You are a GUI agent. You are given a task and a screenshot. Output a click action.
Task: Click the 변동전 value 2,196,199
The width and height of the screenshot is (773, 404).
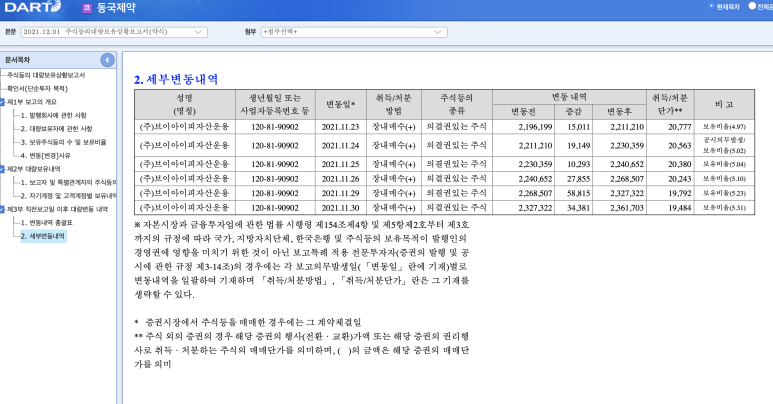(x=535, y=127)
